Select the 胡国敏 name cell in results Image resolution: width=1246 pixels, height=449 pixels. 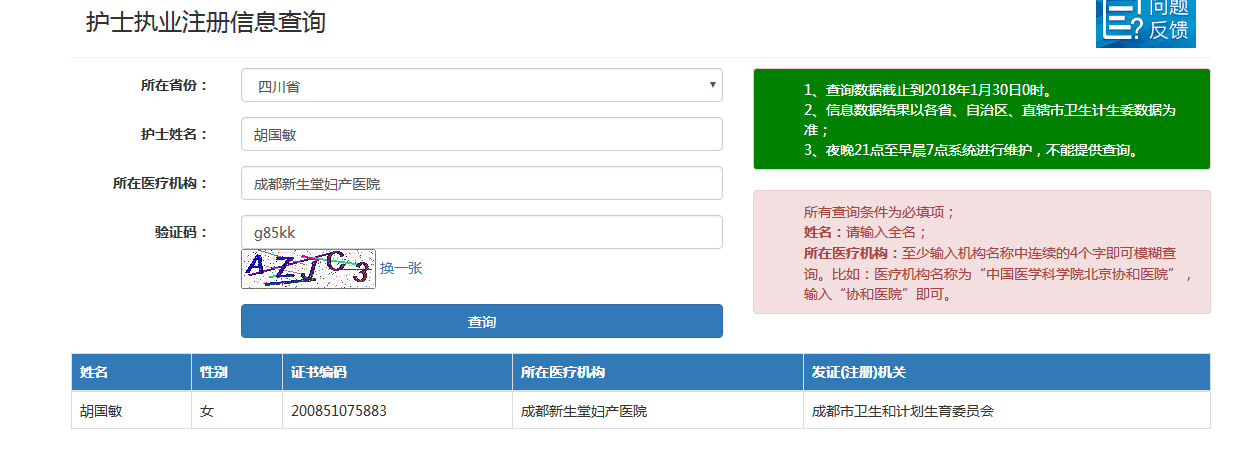tap(100, 411)
